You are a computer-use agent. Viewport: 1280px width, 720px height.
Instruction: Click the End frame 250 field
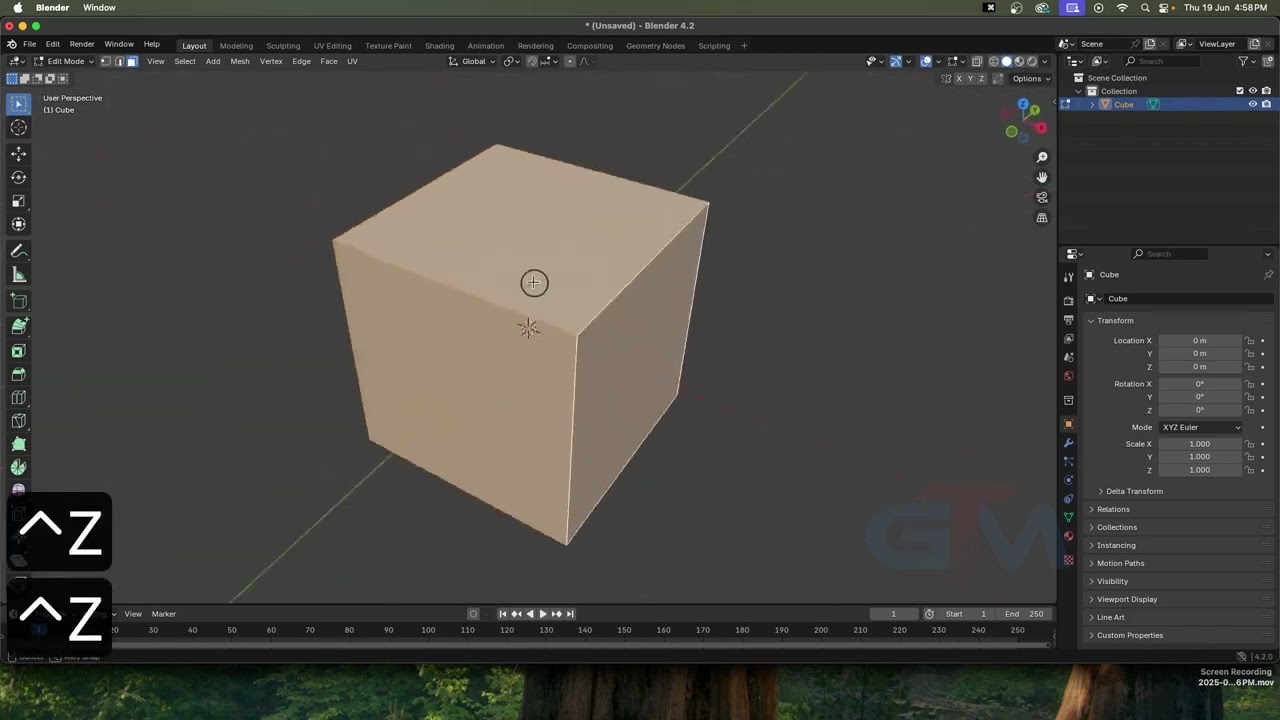click(x=1023, y=614)
